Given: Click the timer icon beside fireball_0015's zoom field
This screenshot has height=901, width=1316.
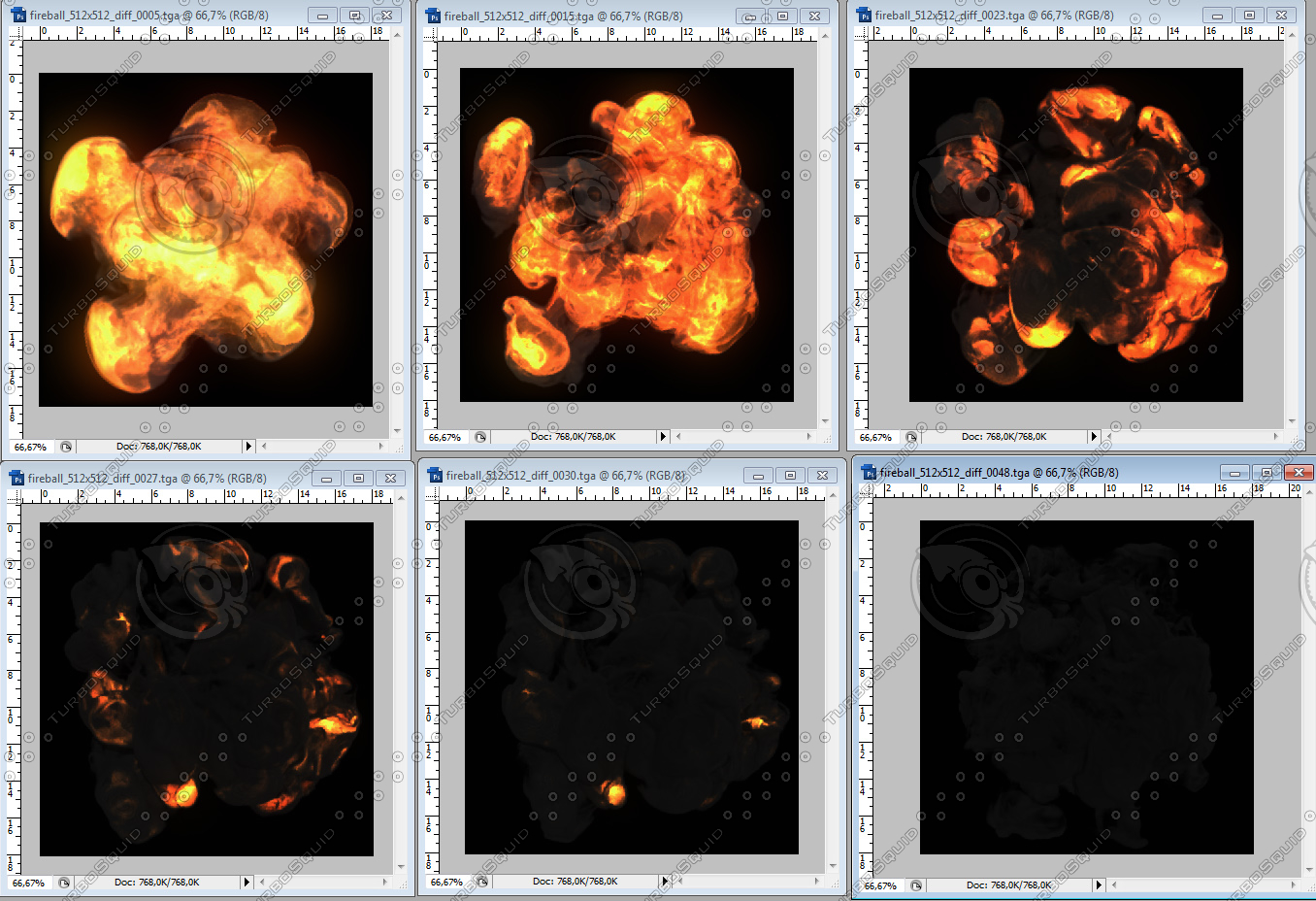Looking at the screenshot, I should click(480, 437).
